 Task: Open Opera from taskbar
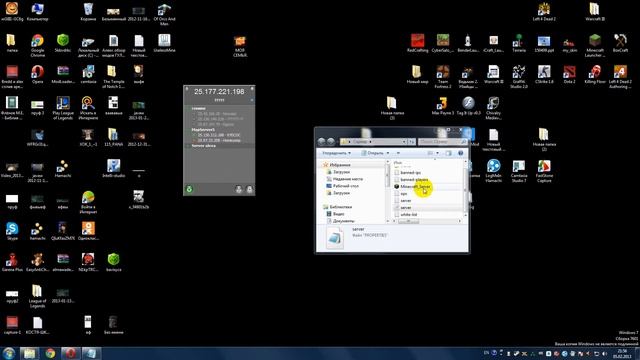[71, 353]
